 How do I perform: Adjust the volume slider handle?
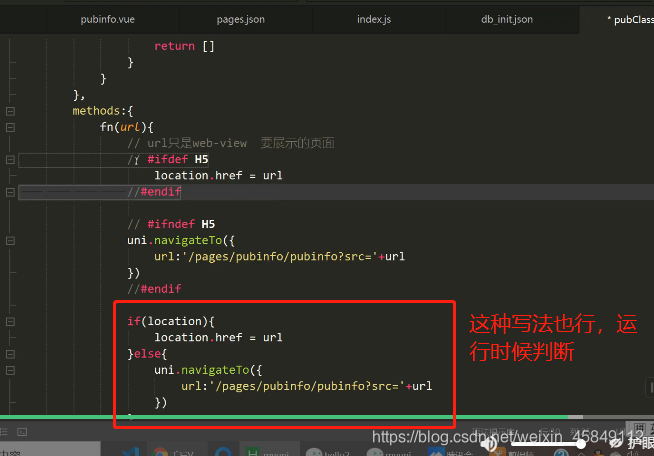pos(581,445)
